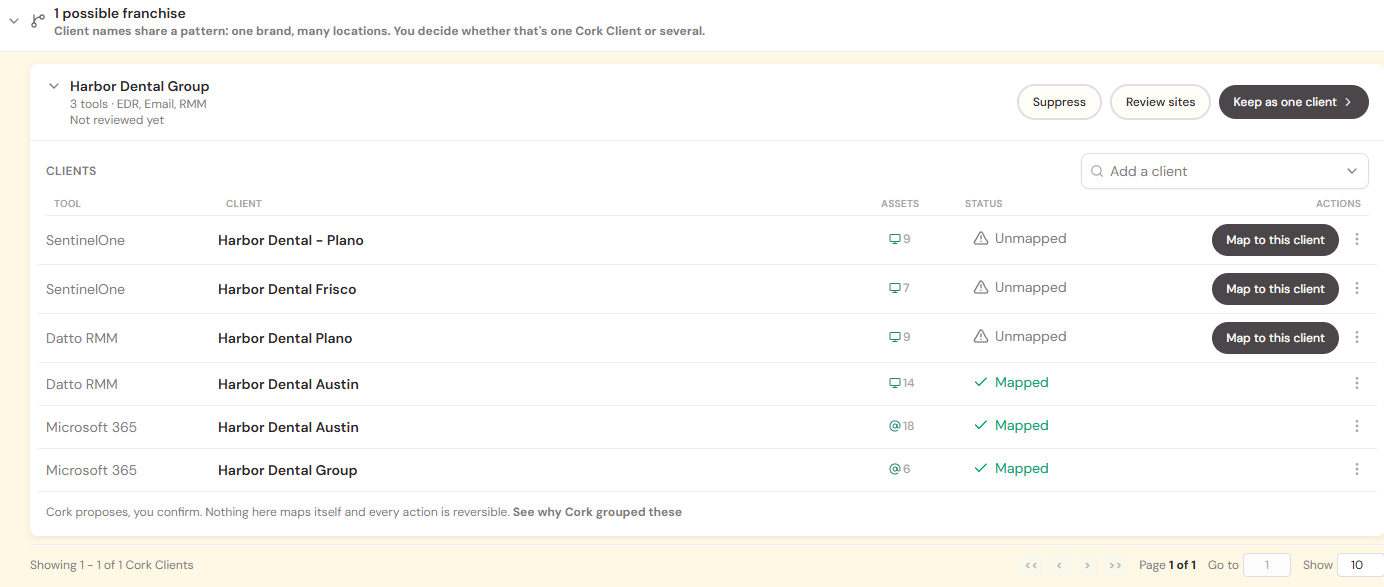Click the franchise branch icon in header

[x=38, y=20]
